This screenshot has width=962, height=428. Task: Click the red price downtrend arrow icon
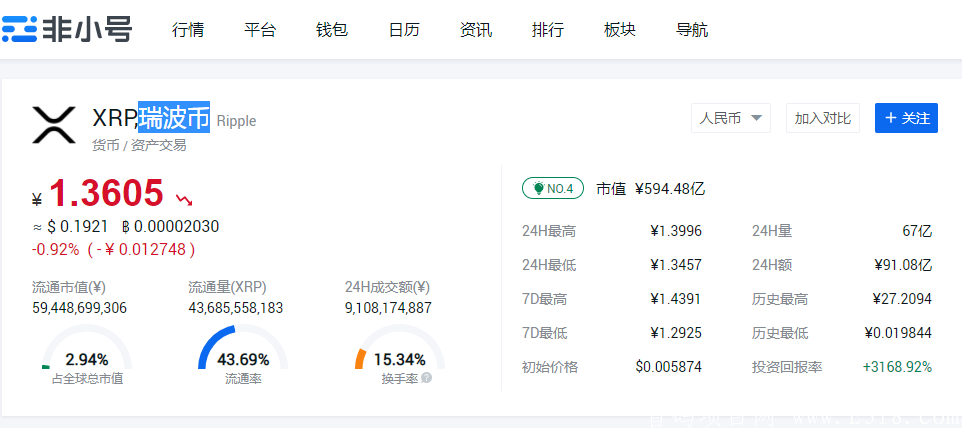click(184, 199)
